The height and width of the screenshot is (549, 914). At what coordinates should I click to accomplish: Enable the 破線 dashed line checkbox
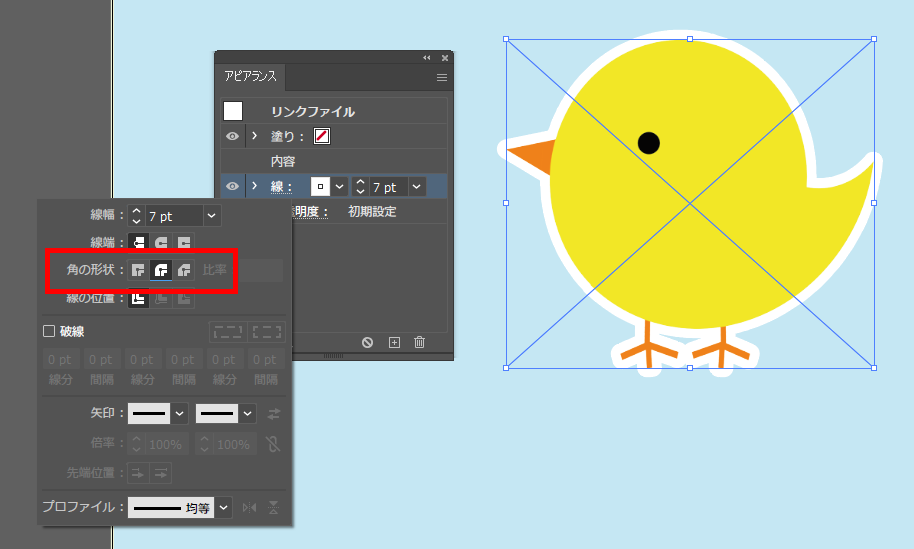(x=48, y=331)
